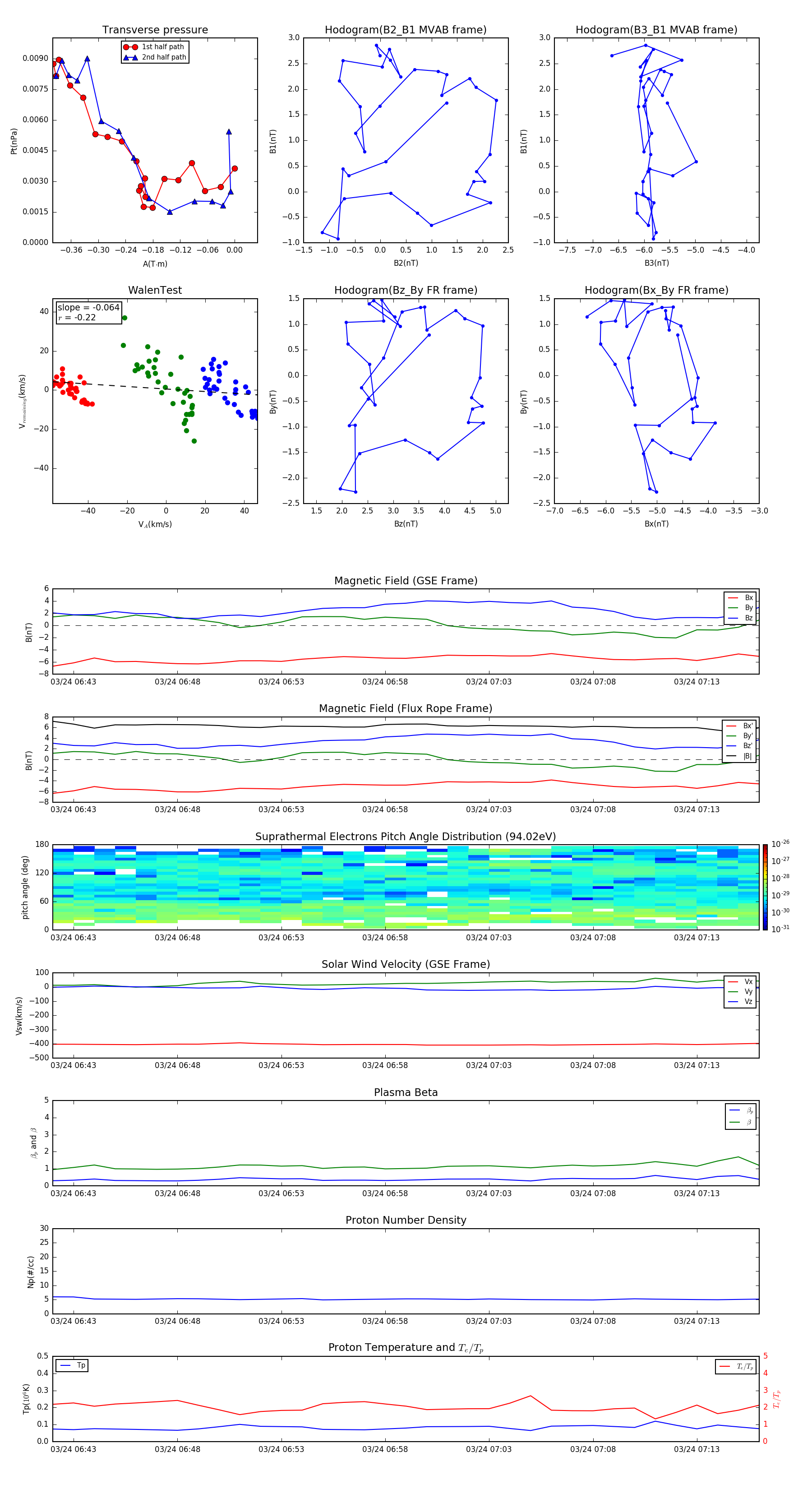
Task: Click the 'Tp(10^6K)' y-axis label
Action: click(x=26, y=1399)
